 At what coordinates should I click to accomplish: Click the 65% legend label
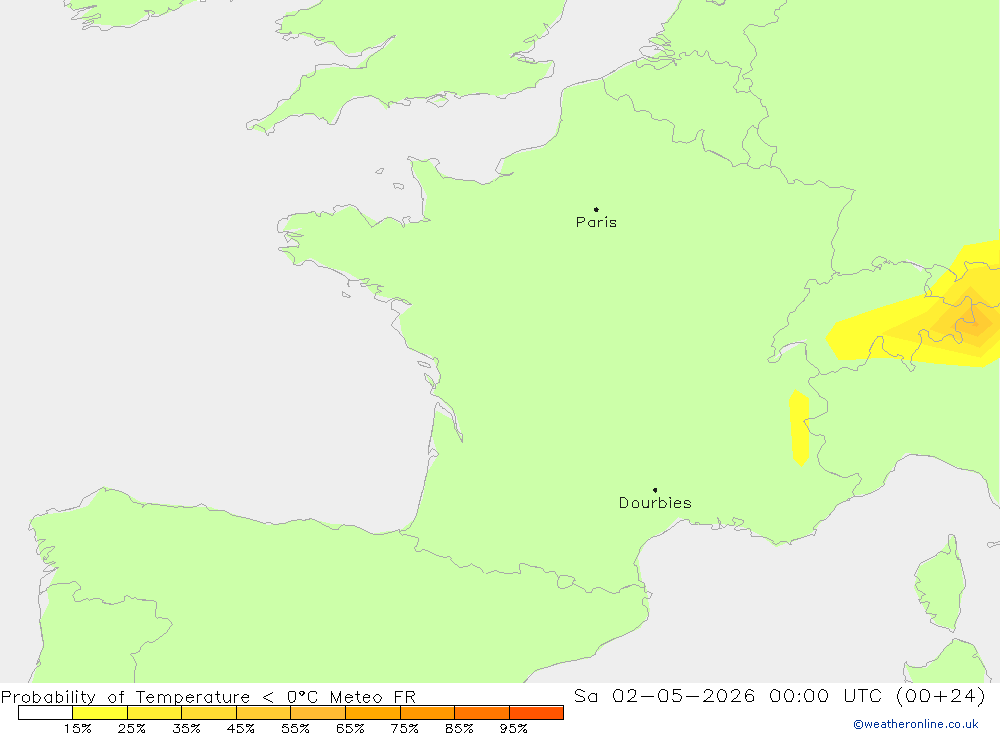[350, 728]
